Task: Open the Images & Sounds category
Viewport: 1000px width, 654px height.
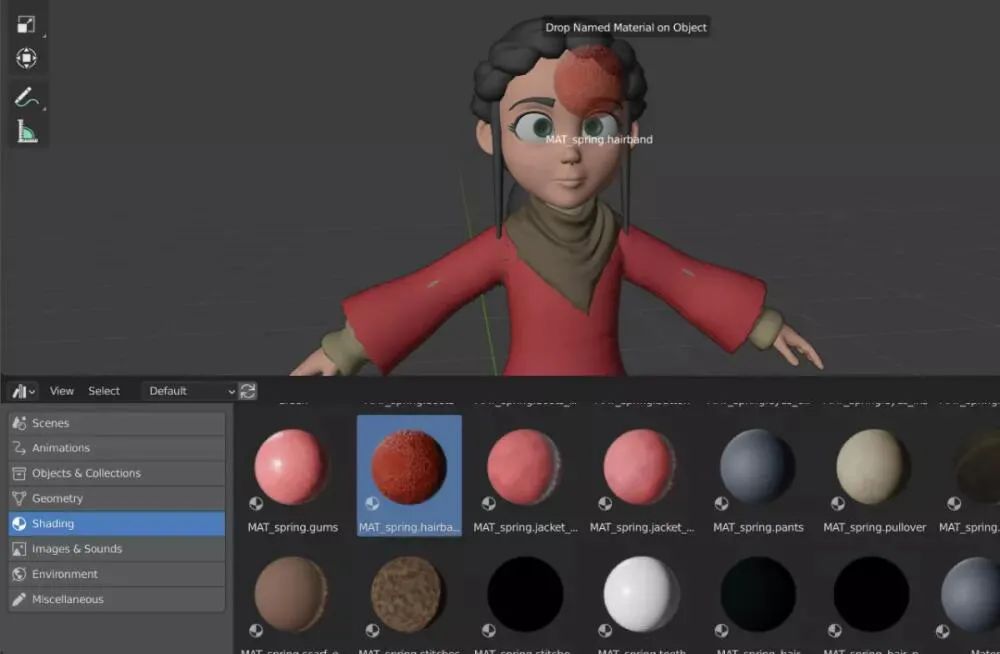Action: click(116, 549)
